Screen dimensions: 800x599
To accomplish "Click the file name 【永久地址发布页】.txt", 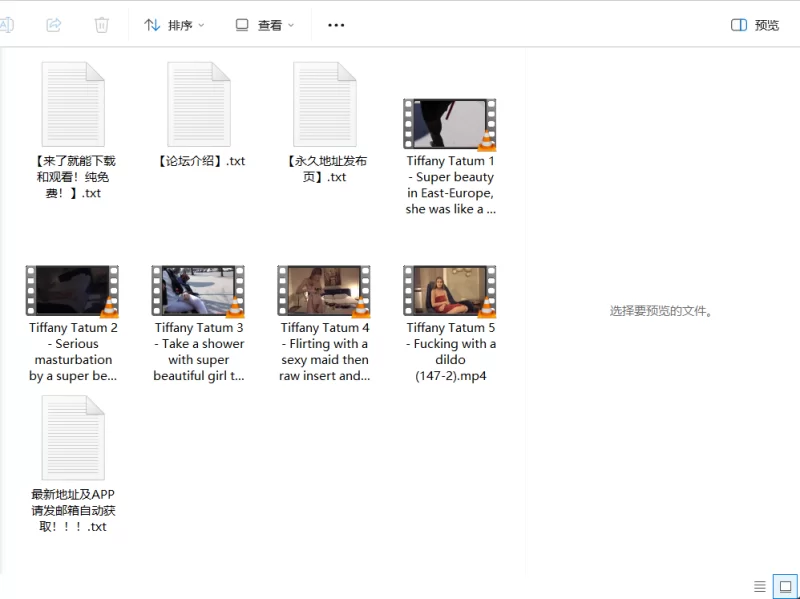I will (x=324, y=169).
